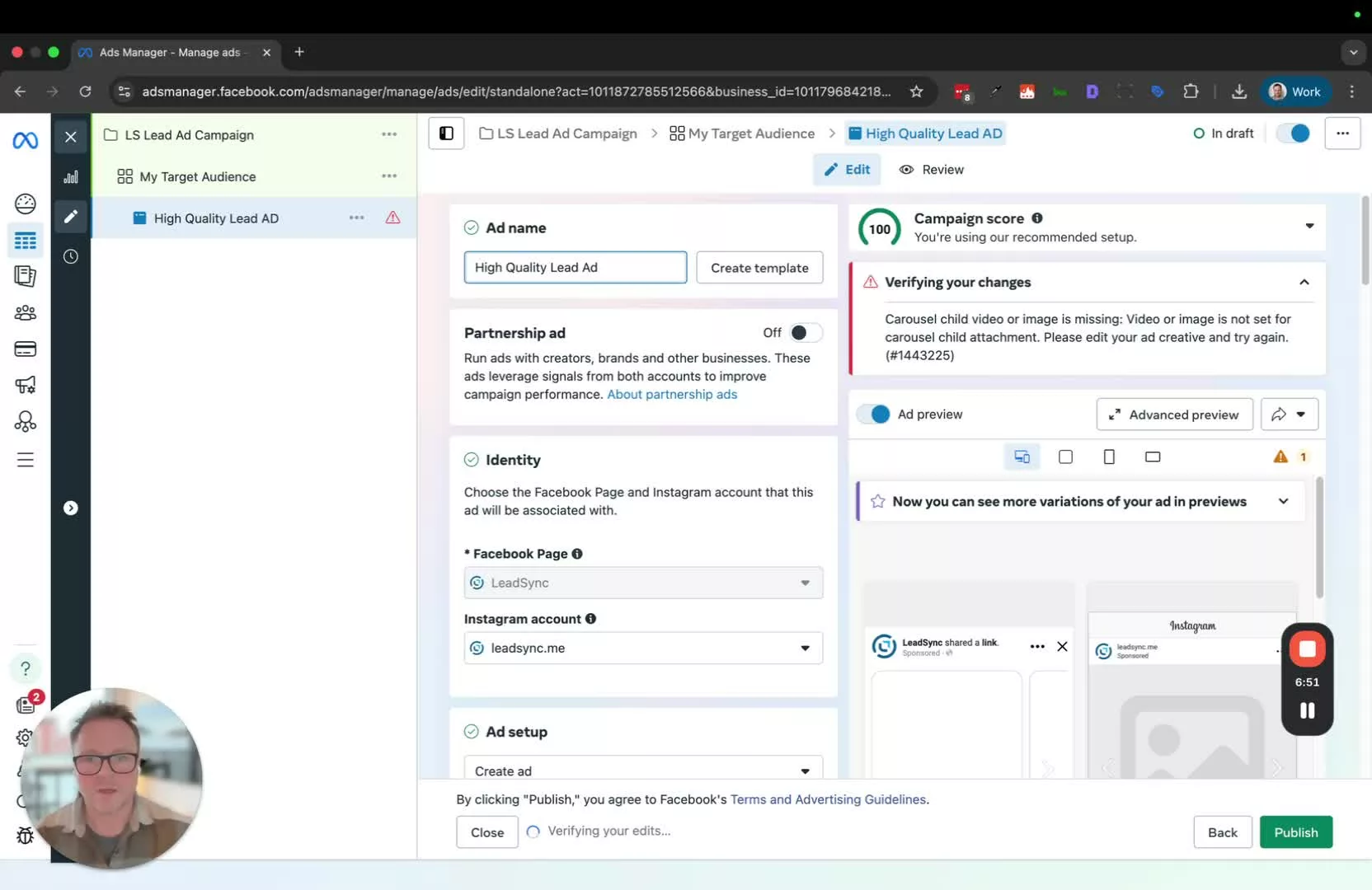Click the Meta logo
Screen dimensions: 1372x890
coord(26,140)
